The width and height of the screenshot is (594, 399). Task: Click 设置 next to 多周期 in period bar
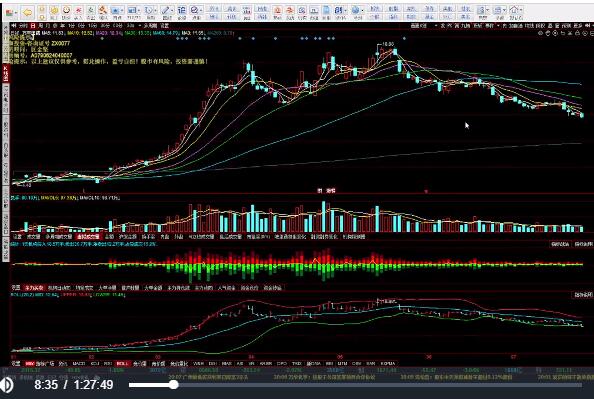[x=164, y=26]
